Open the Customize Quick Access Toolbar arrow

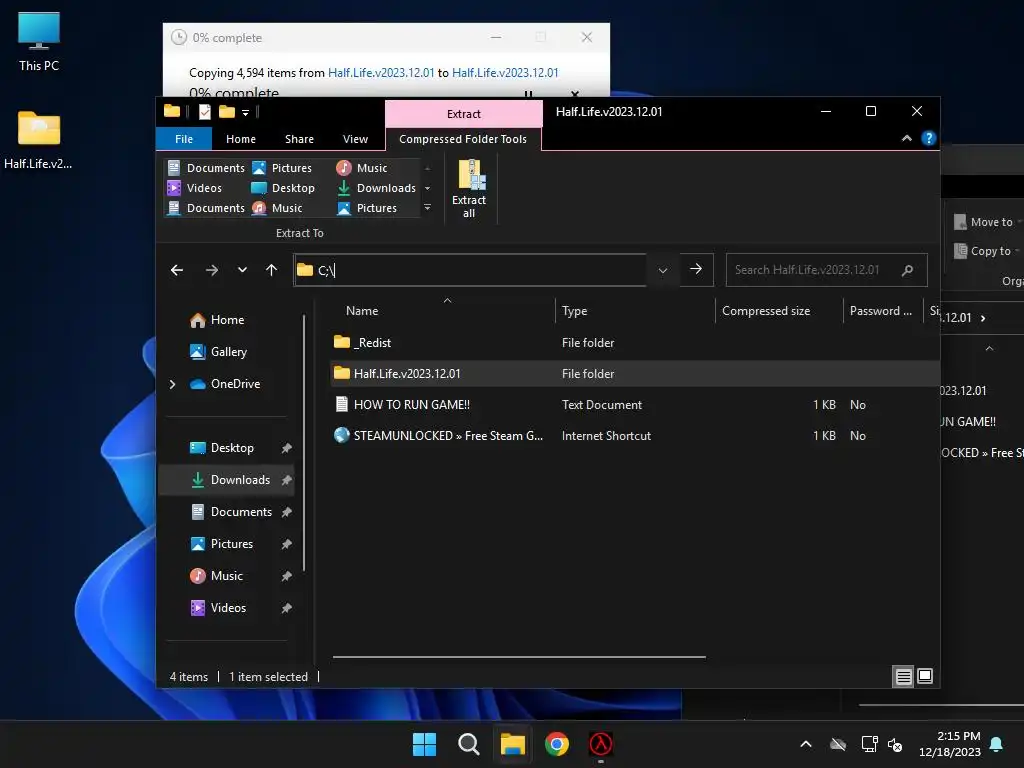[x=246, y=112]
